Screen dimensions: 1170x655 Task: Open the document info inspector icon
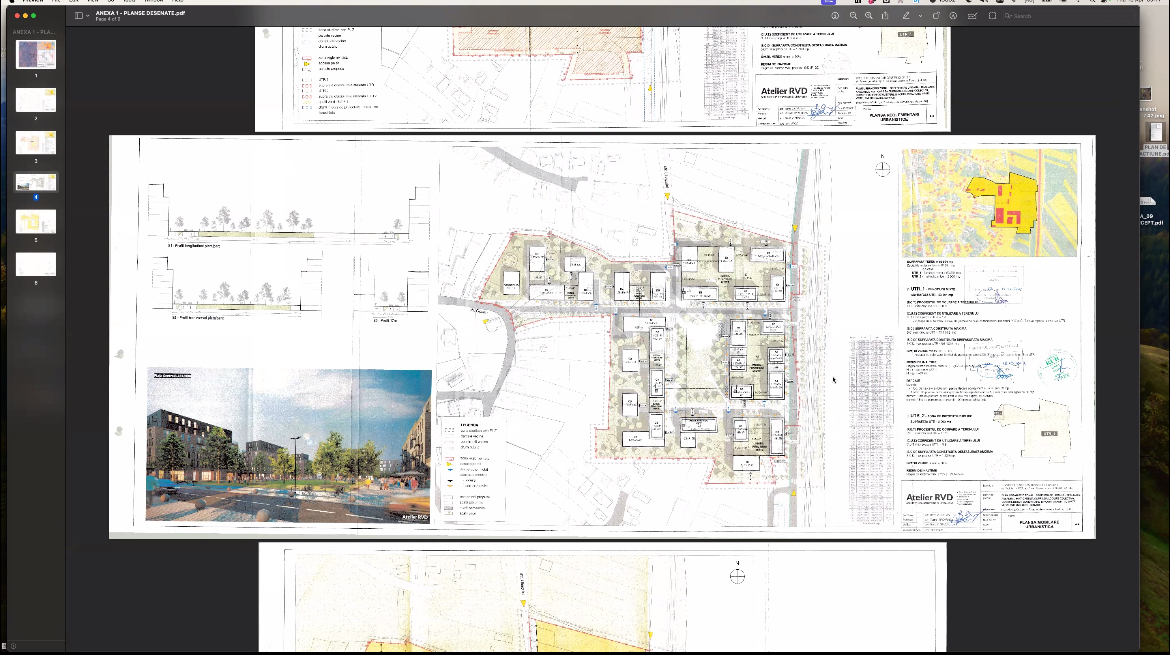(834, 16)
